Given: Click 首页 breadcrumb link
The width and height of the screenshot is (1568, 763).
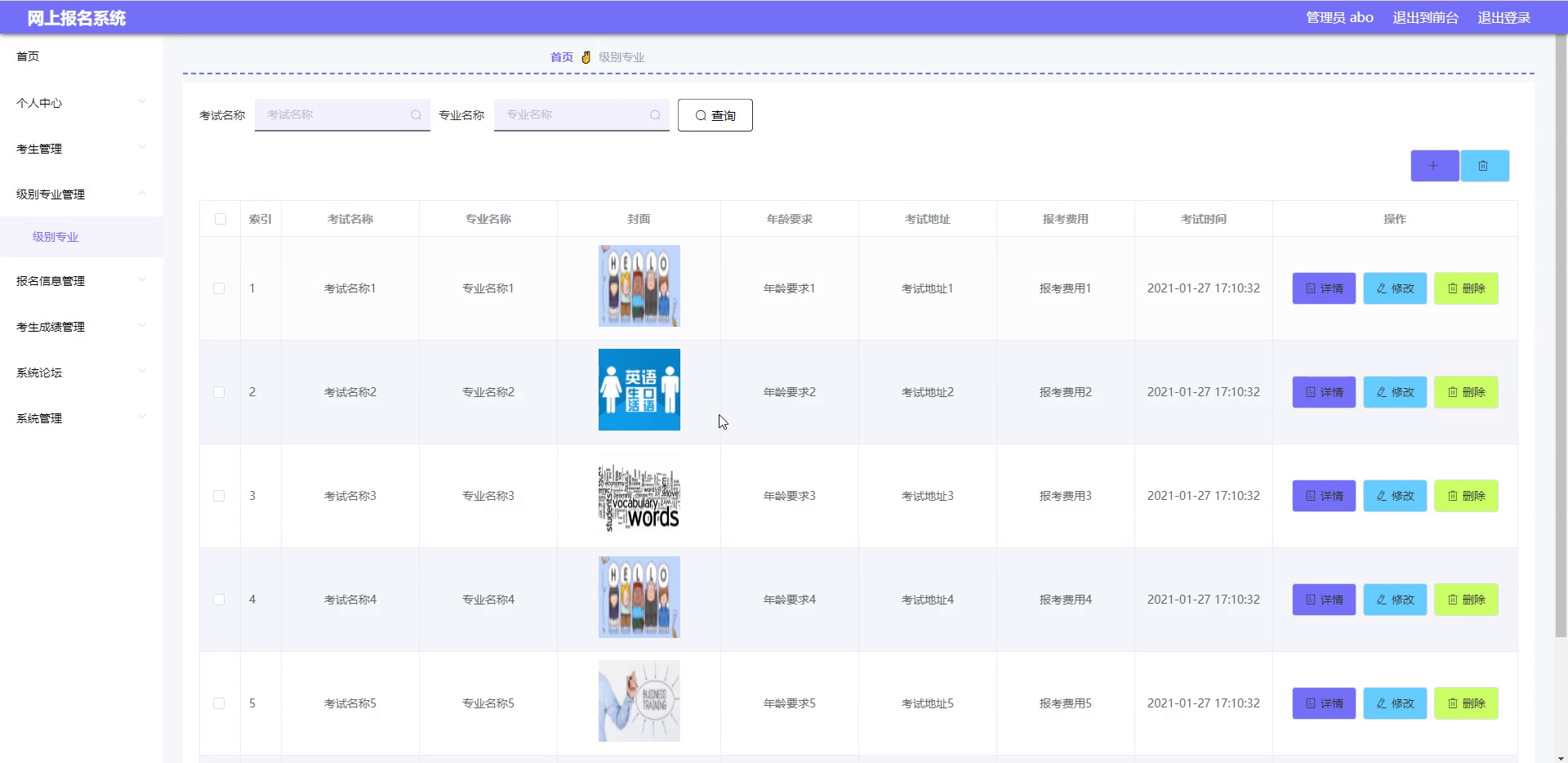Looking at the screenshot, I should click(561, 57).
